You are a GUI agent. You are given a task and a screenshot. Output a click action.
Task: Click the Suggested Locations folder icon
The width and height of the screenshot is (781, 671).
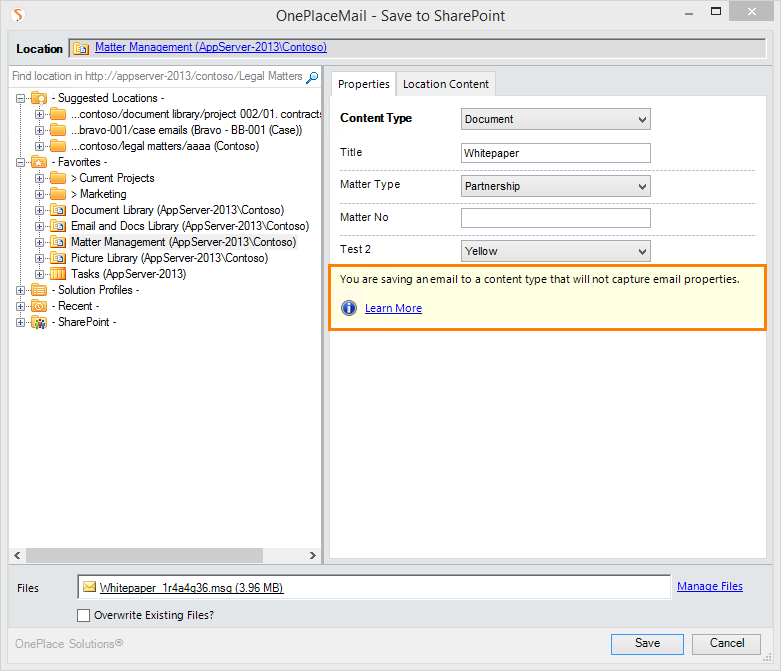pyautogui.click(x=39, y=98)
